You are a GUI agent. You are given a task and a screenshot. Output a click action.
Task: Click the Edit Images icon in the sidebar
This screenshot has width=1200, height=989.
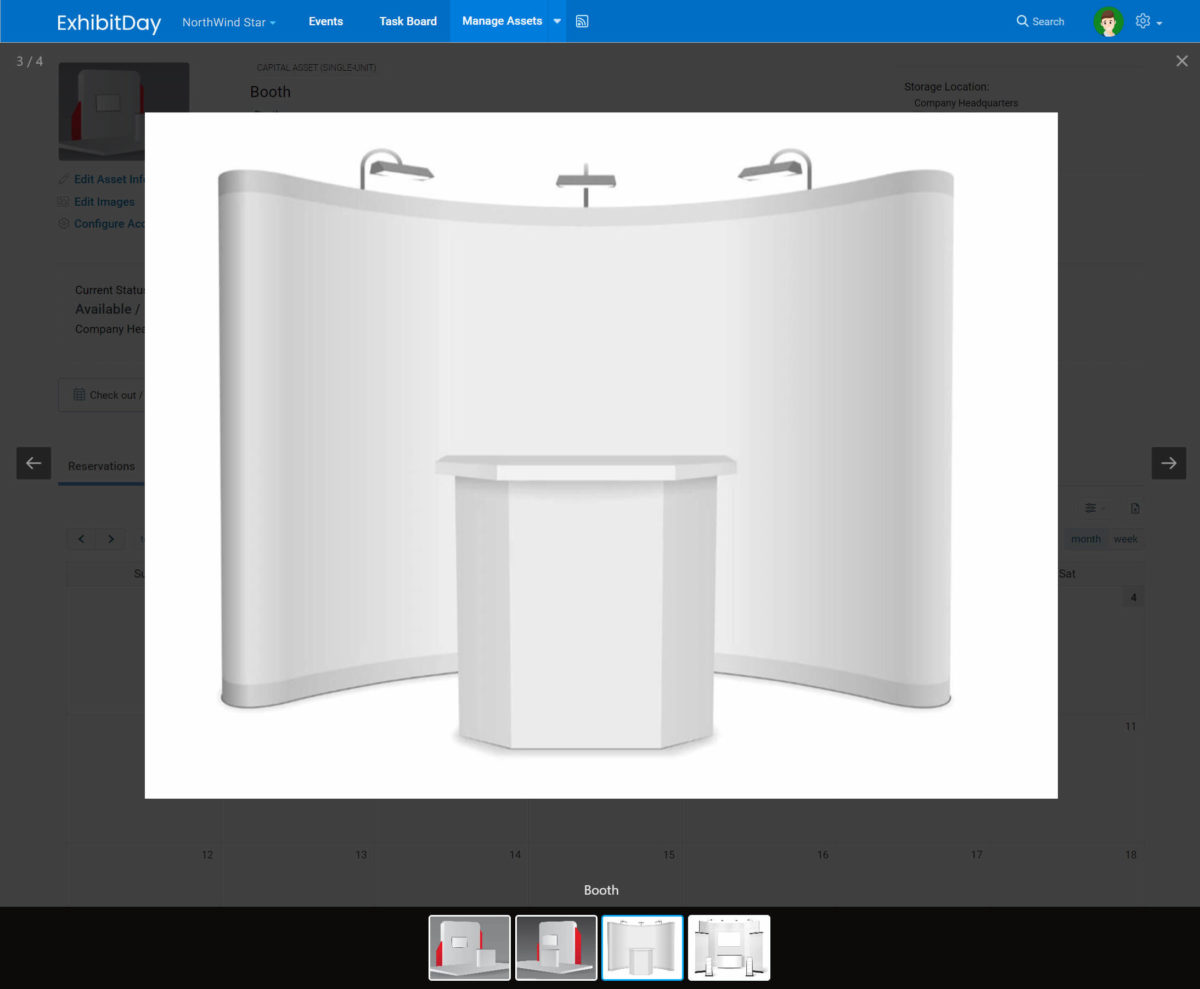tap(62, 201)
